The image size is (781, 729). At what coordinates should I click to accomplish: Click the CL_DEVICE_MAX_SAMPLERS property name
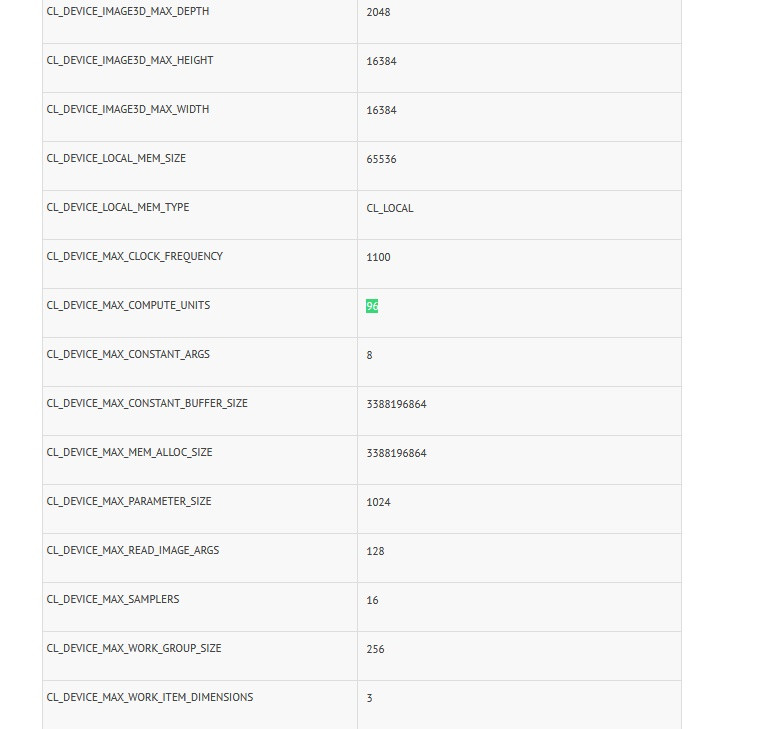tap(113, 599)
